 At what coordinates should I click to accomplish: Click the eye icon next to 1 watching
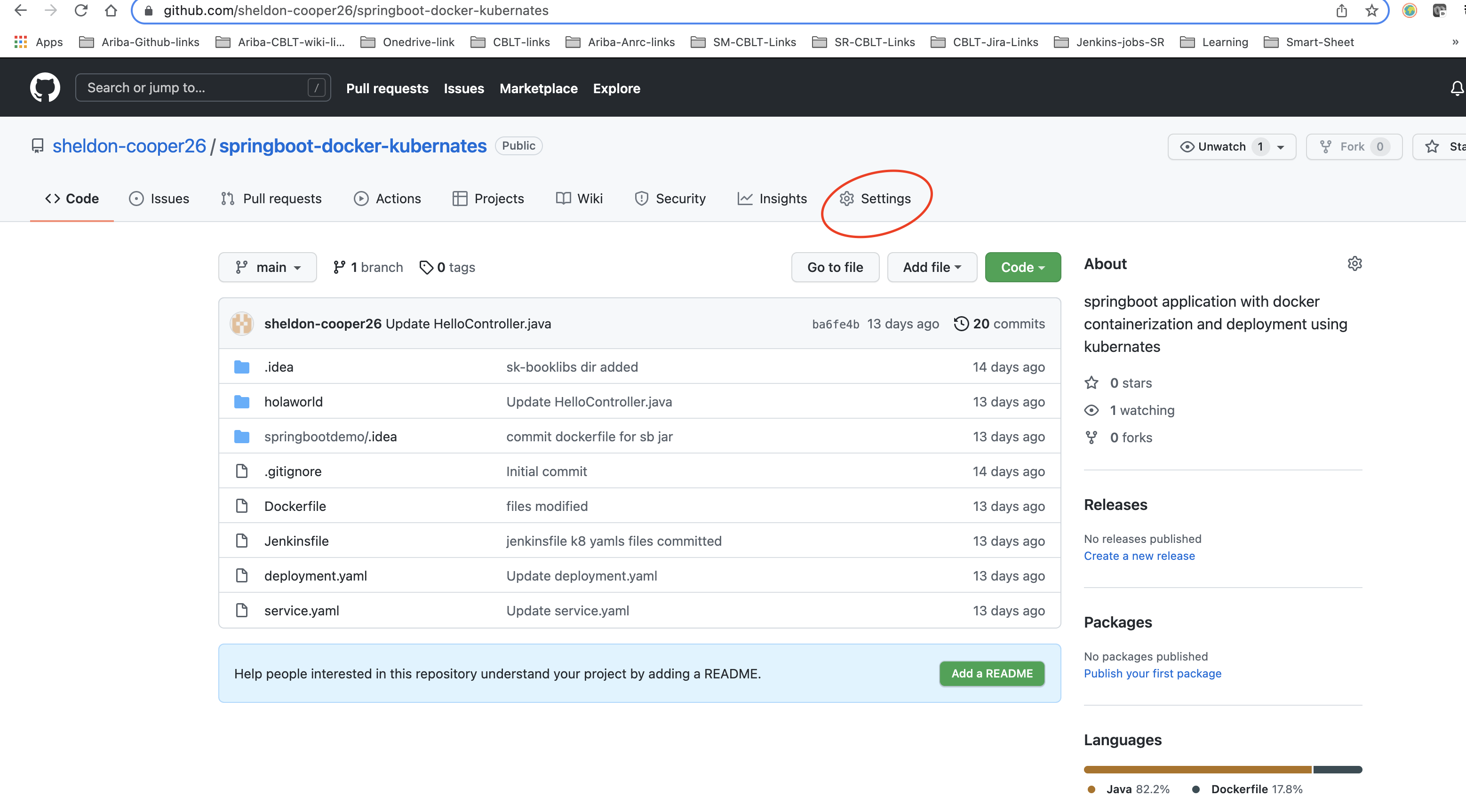point(1091,410)
